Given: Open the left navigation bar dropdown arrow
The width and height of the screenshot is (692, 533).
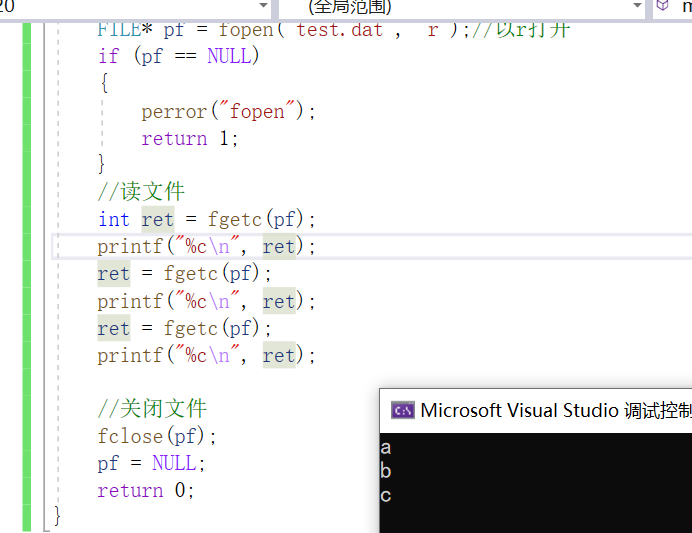Looking at the screenshot, I should [x=263, y=6].
